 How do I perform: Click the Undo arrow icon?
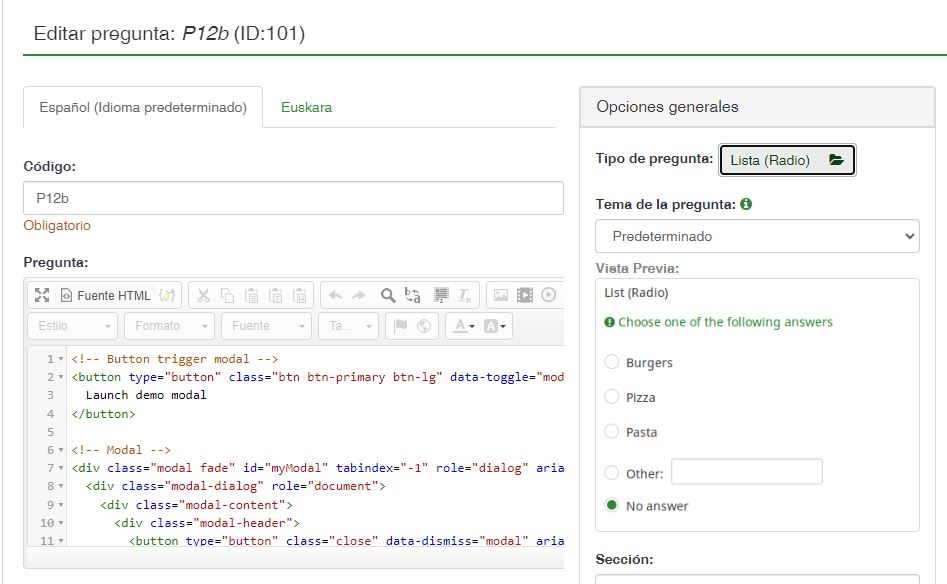point(335,295)
